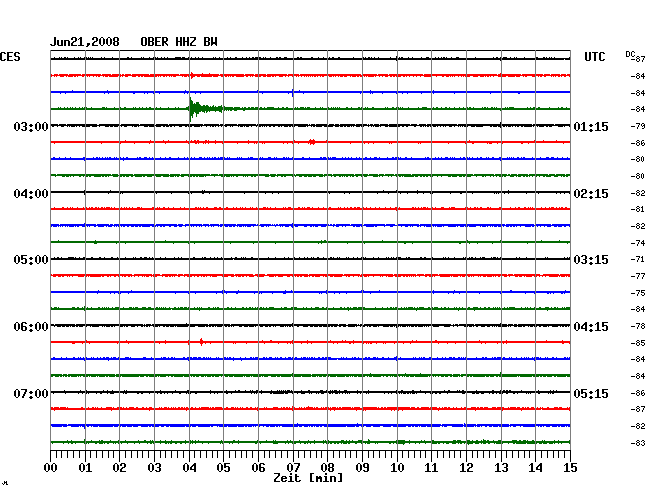Click the station label OBER HHZ BW
The height and width of the screenshot is (494, 650).
[x=179, y=42]
